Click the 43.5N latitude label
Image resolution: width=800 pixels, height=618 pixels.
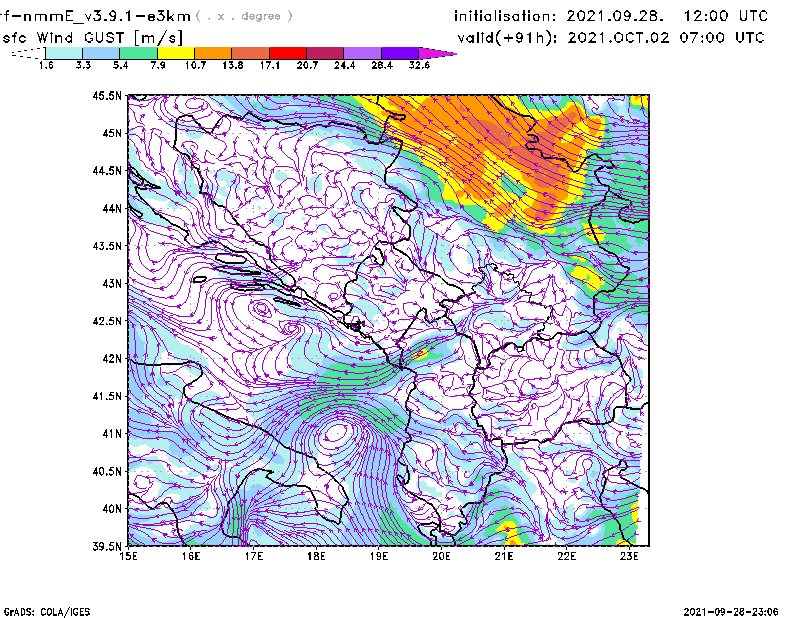(107, 246)
